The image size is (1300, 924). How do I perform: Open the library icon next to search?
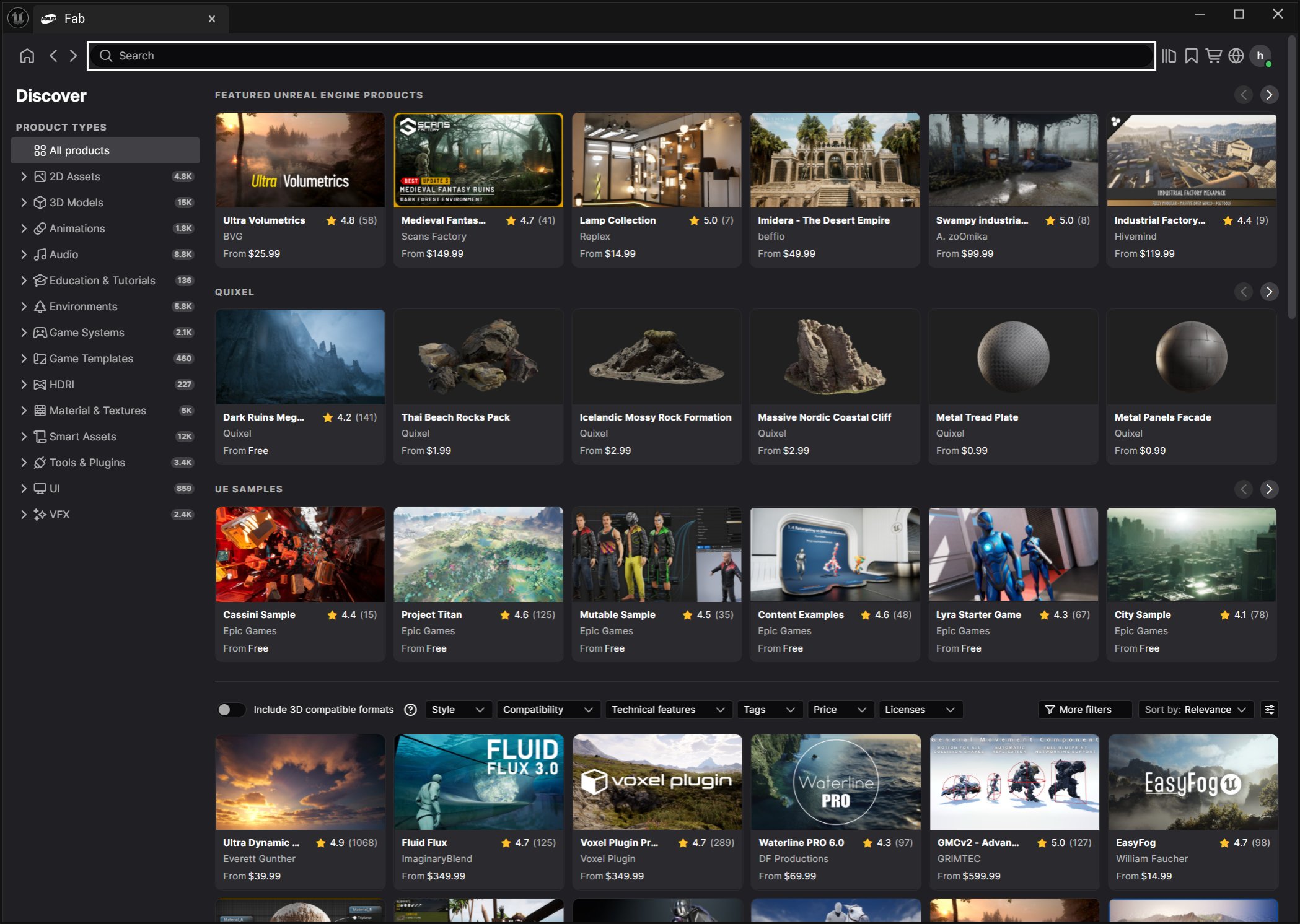click(x=1169, y=56)
